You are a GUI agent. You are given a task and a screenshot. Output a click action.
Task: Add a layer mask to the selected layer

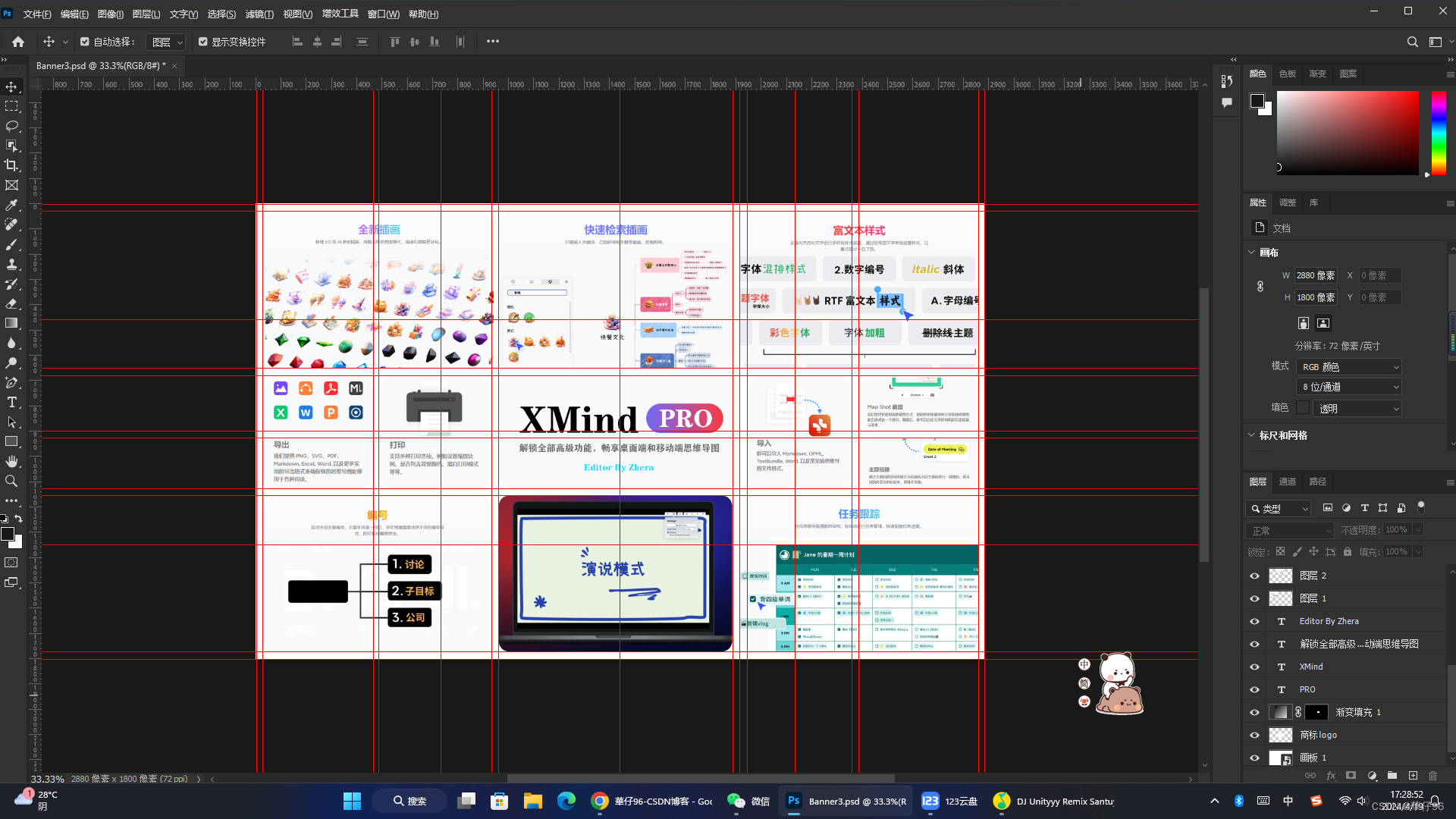click(x=1351, y=776)
